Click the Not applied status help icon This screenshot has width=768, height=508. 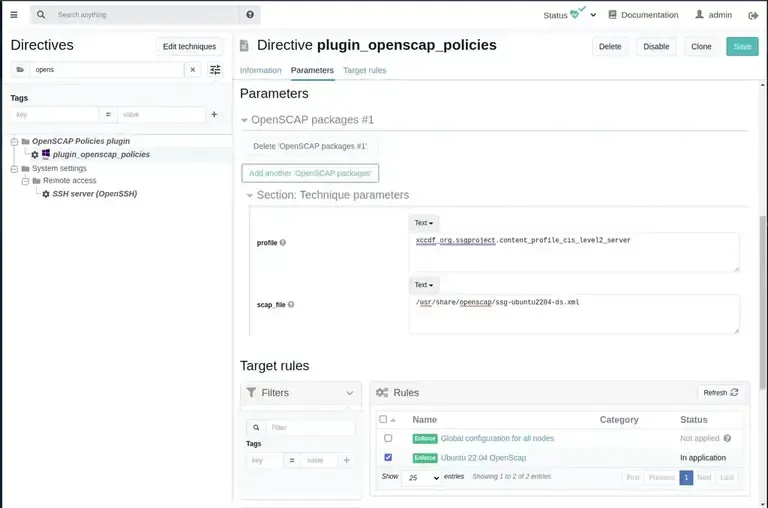727,438
